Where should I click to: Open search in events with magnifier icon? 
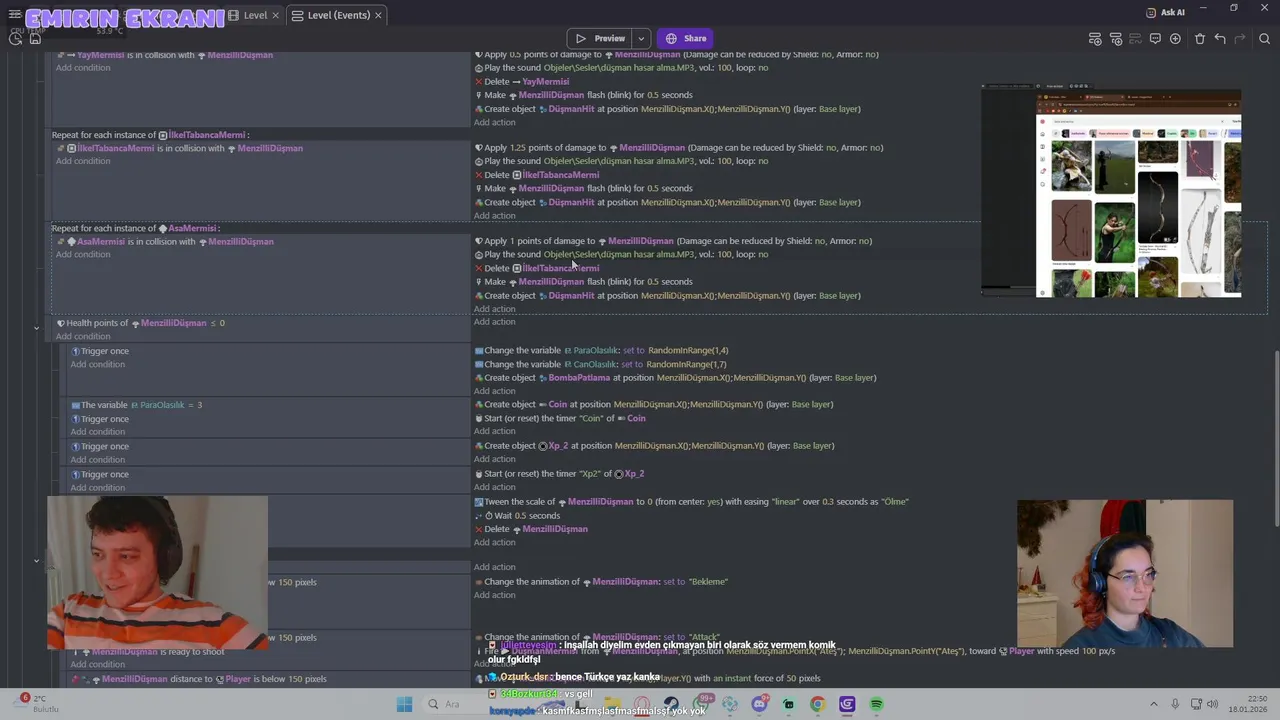pos(1264,39)
